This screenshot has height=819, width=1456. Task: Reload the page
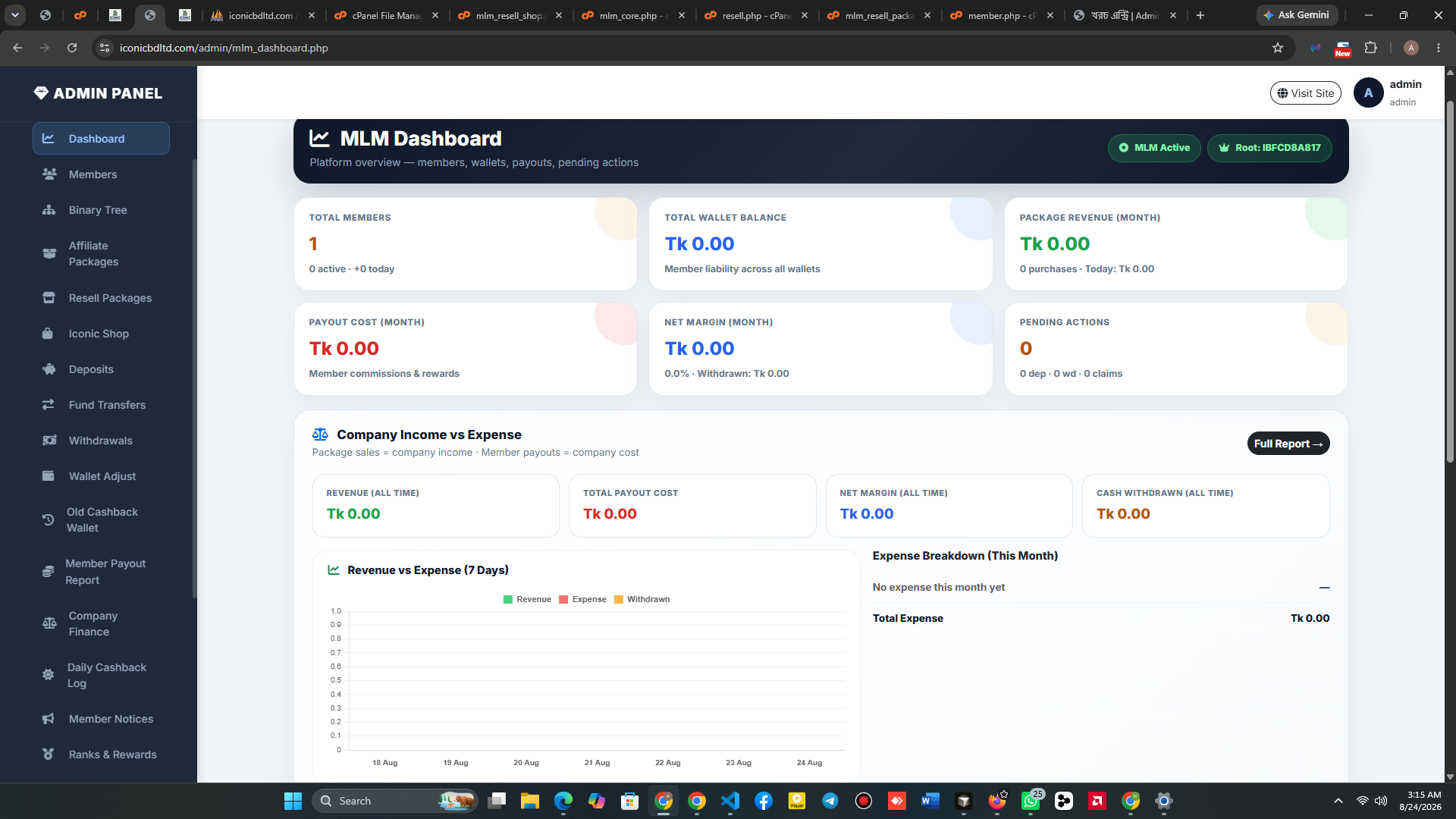pyautogui.click(x=72, y=48)
